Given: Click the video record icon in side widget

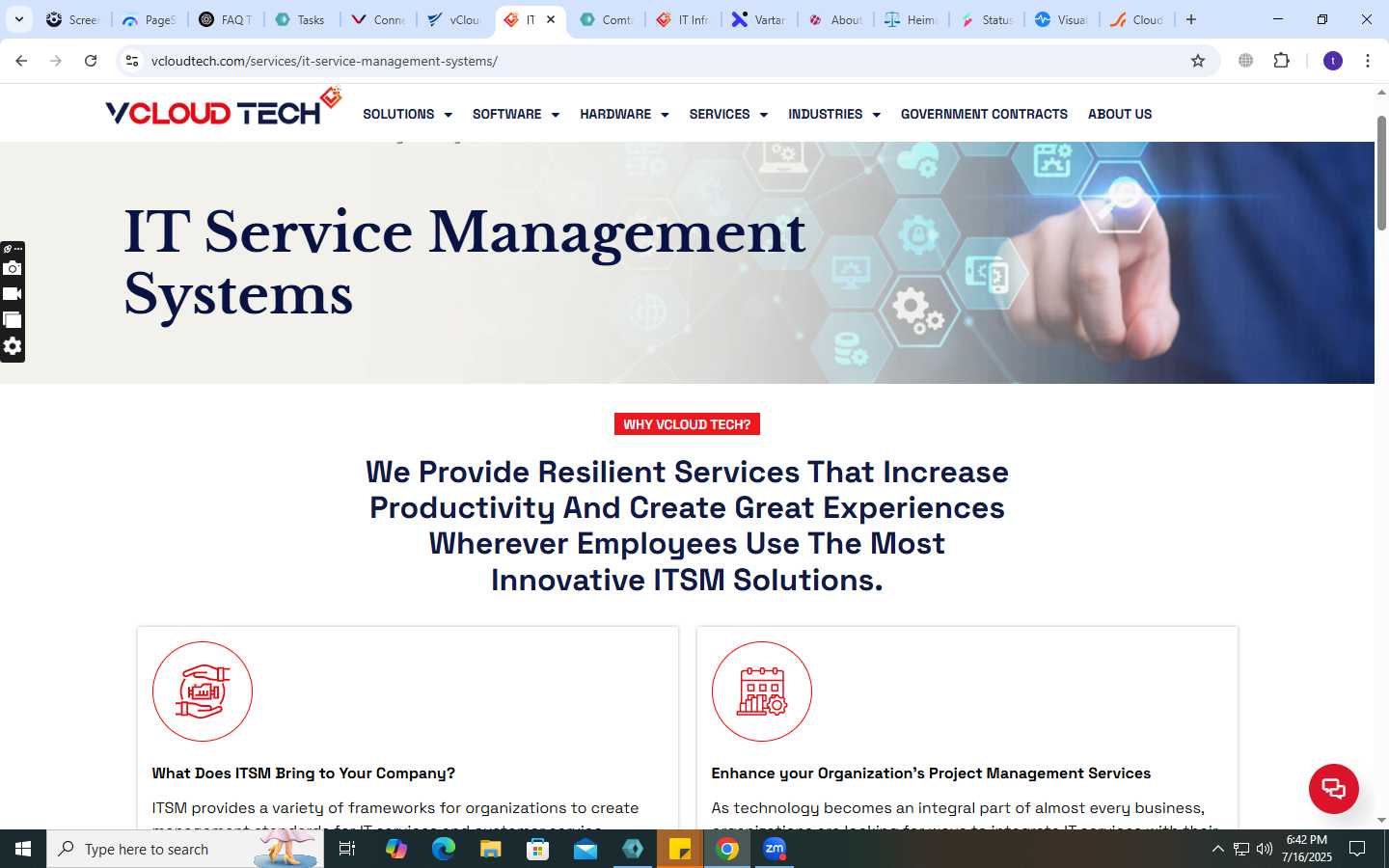Looking at the screenshot, I should point(13,294).
